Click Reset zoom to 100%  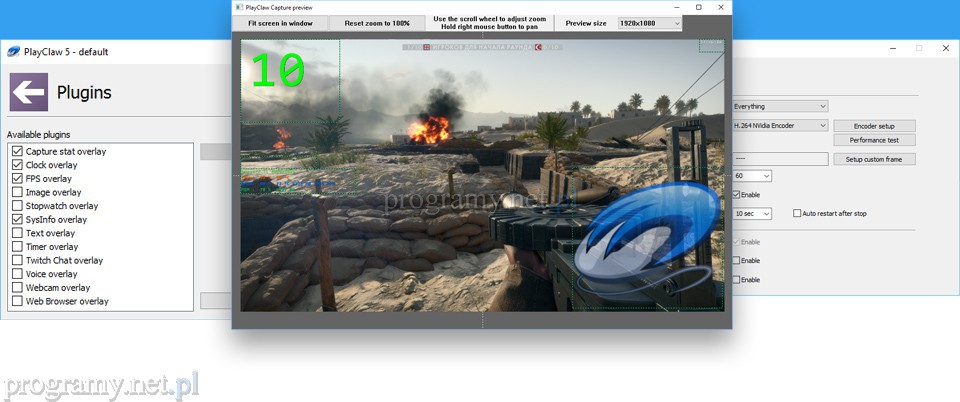click(x=377, y=22)
